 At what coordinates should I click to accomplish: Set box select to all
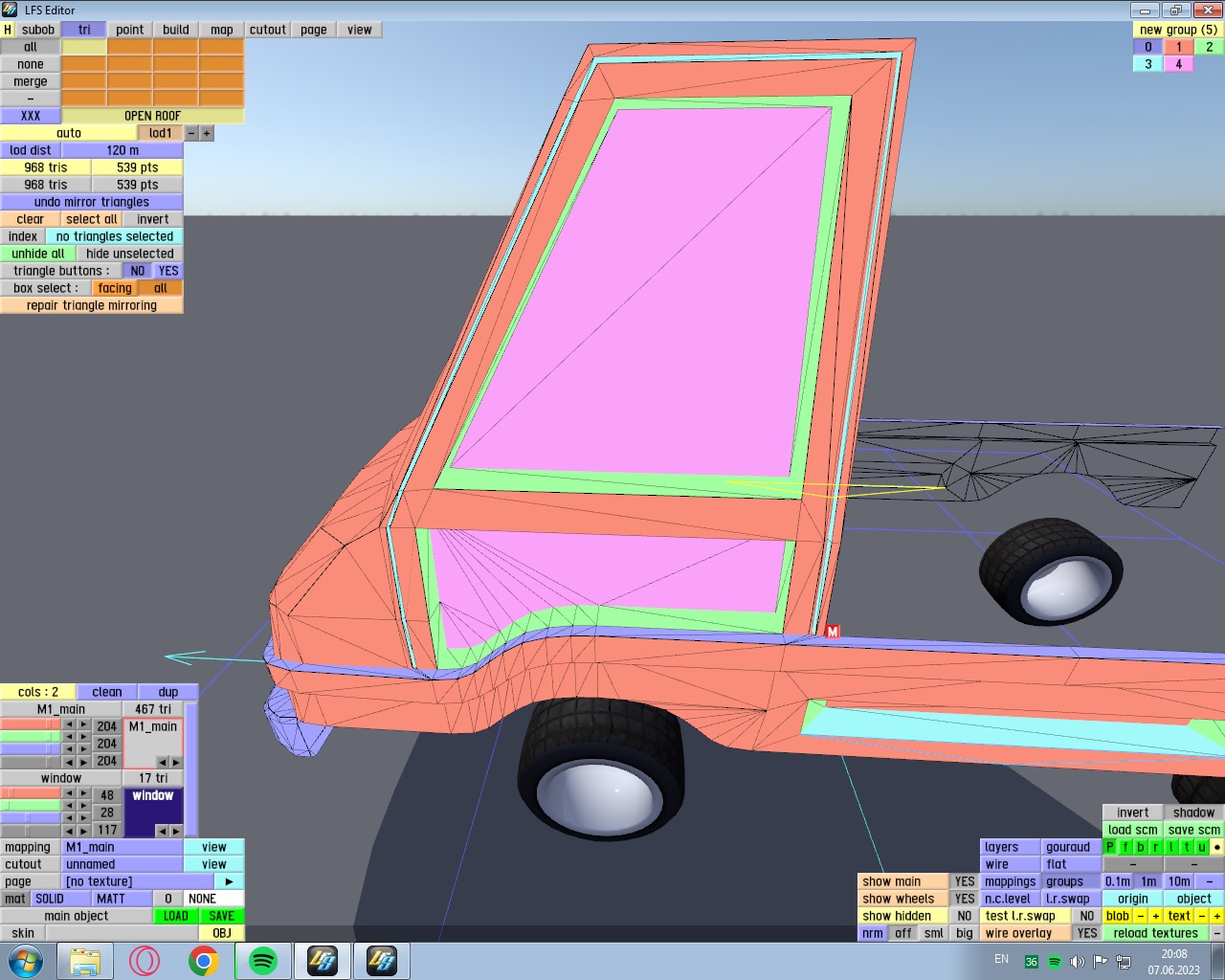click(161, 288)
